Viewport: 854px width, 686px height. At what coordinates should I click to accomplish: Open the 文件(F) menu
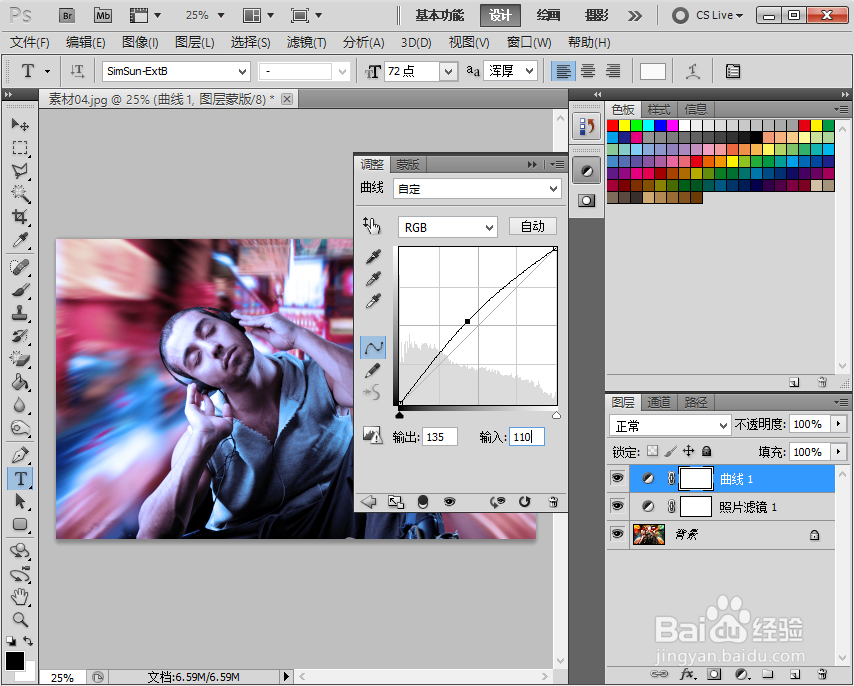[30, 42]
